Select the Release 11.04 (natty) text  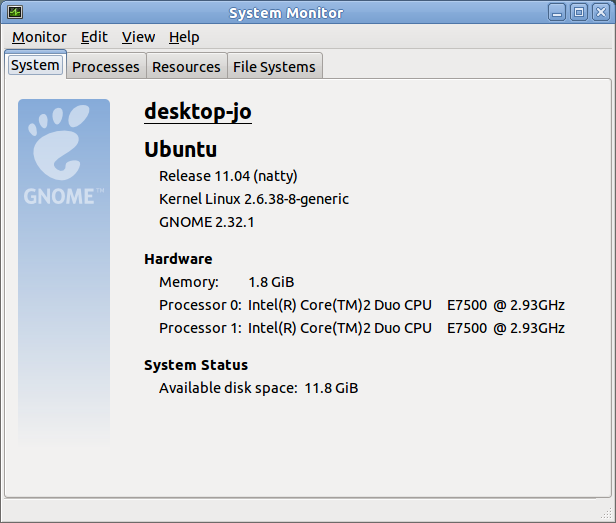pos(228,176)
